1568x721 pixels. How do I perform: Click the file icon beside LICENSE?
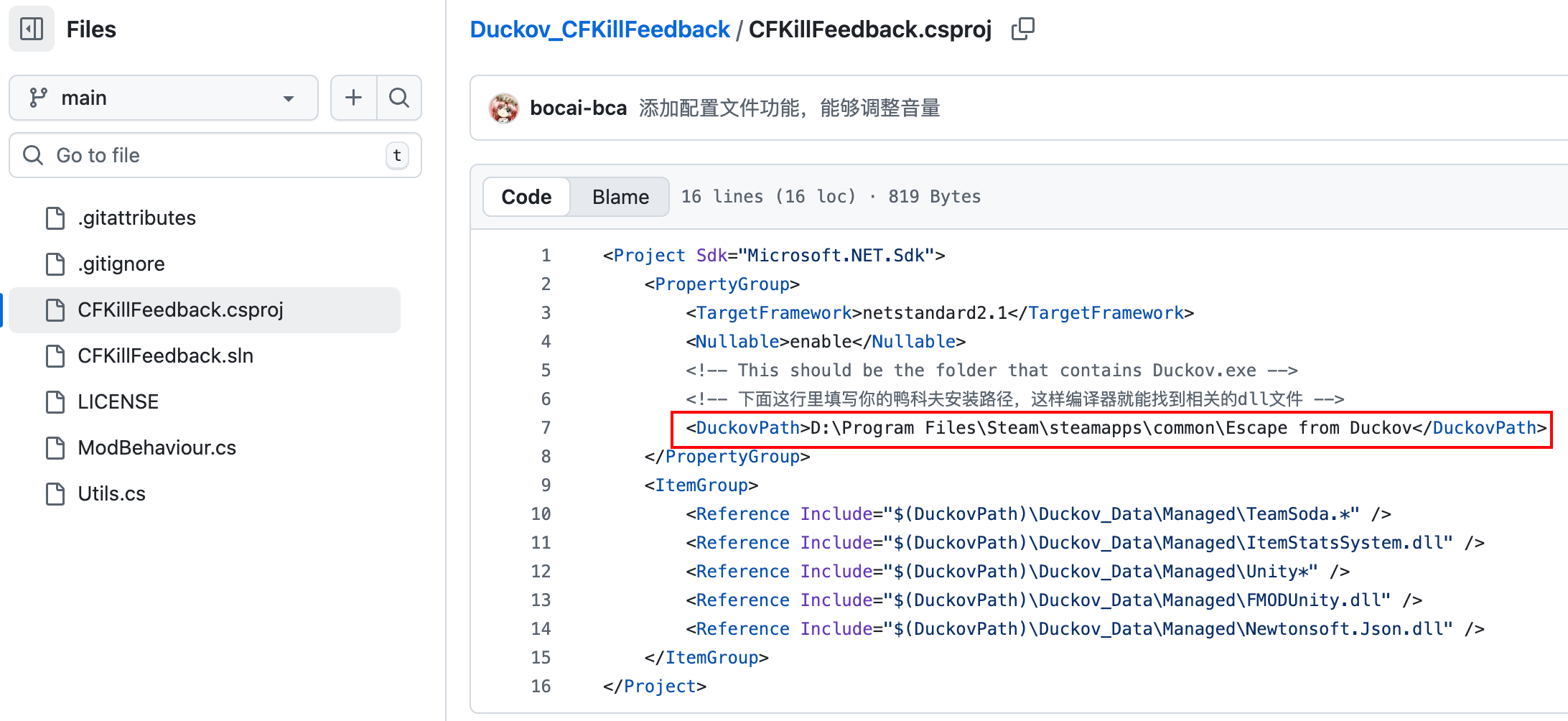(56, 401)
